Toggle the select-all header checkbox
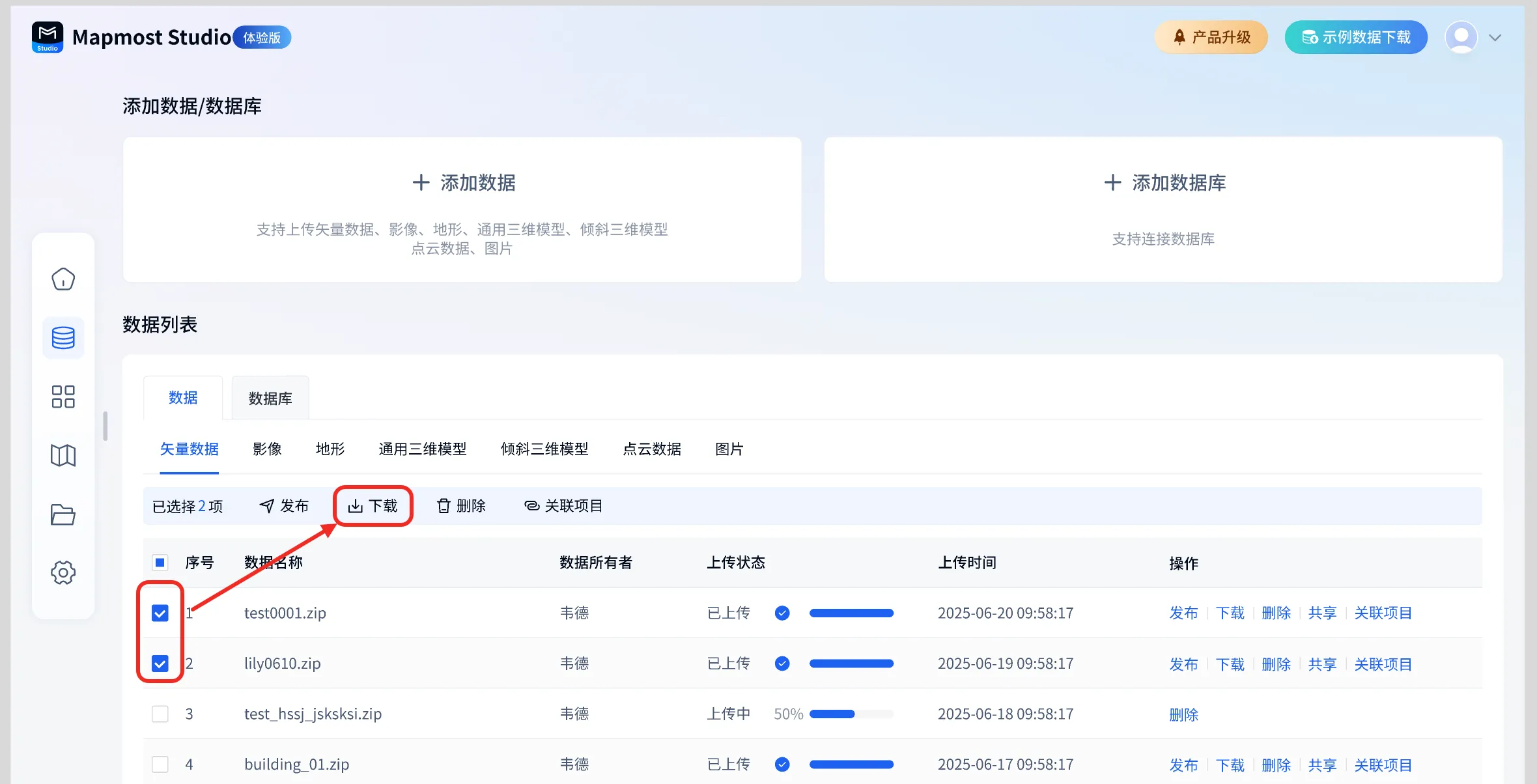This screenshot has height=784, width=1537. (x=160, y=563)
